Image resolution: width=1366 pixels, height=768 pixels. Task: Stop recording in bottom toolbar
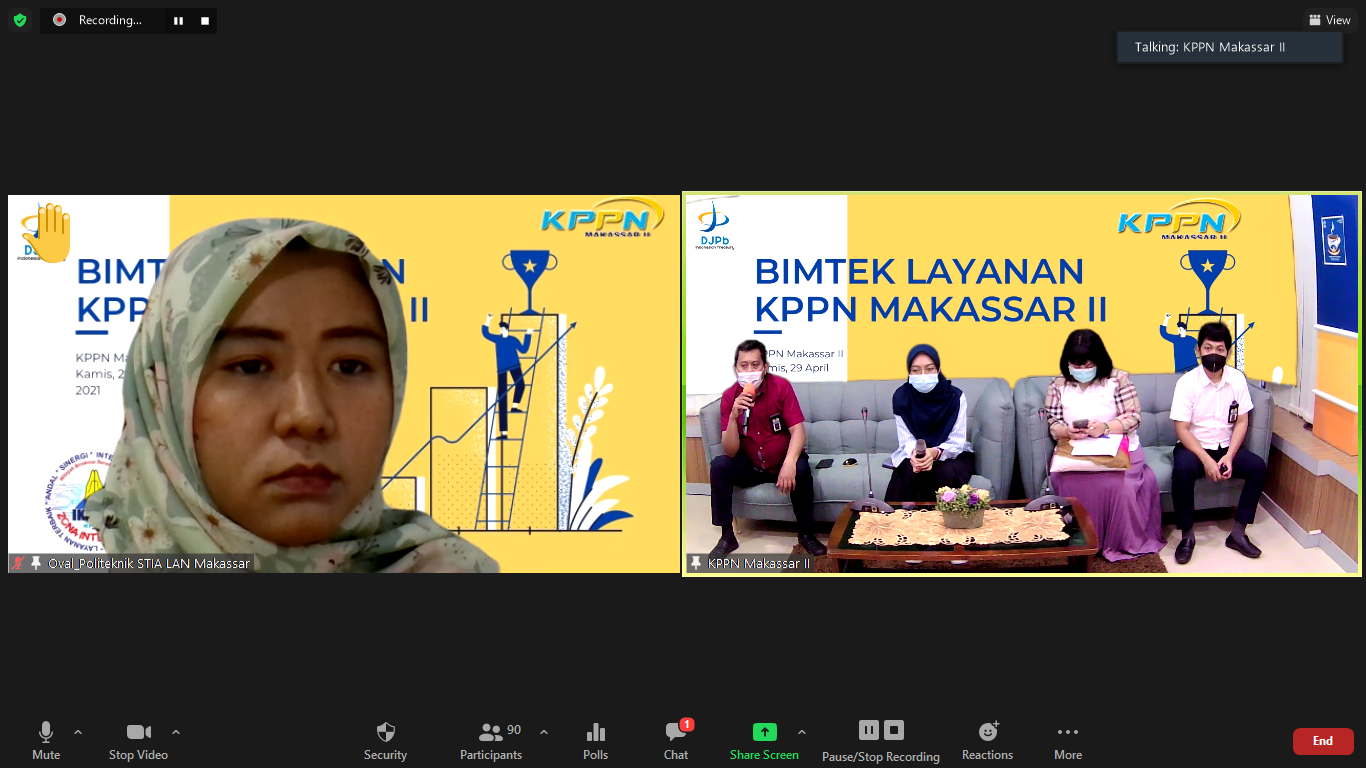click(x=894, y=730)
